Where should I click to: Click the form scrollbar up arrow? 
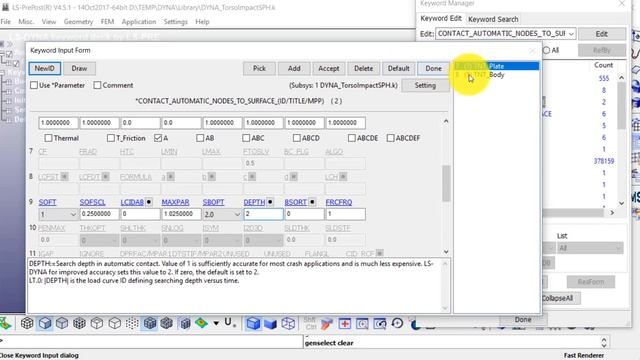pyautogui.click(x=446, y=121)
